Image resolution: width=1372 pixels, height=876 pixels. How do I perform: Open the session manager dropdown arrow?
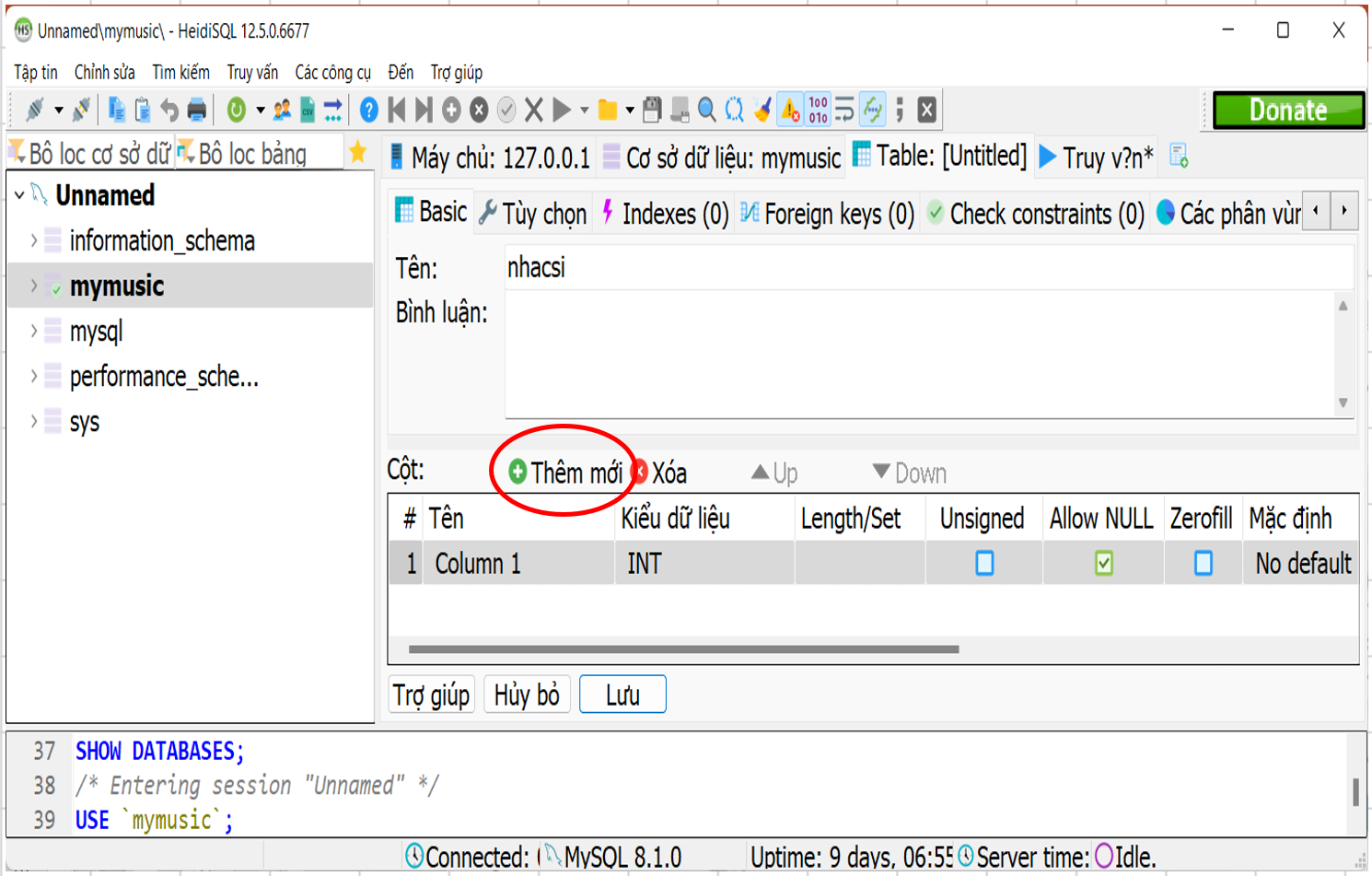point(59,111)
